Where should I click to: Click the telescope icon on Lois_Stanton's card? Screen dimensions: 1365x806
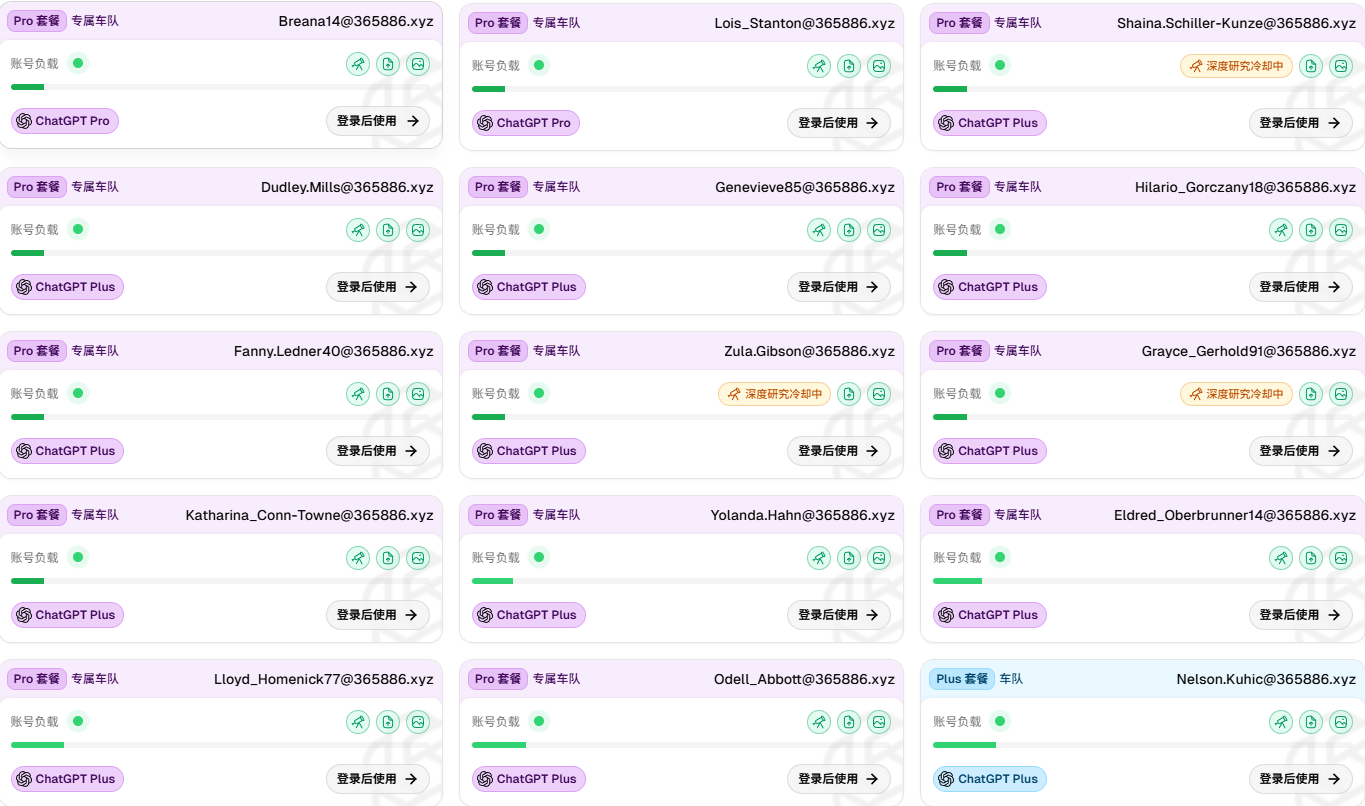point(819,66)
